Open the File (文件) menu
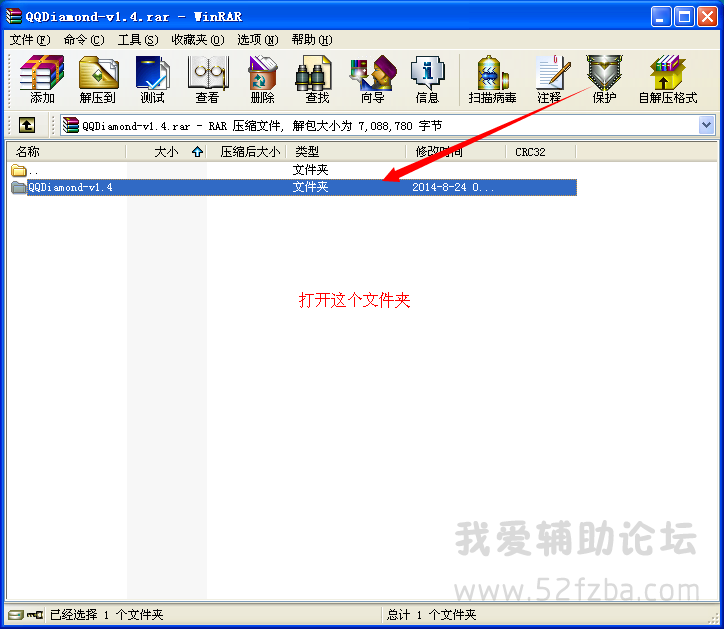The width and height of the screenshot is (724, 629). 30,40
